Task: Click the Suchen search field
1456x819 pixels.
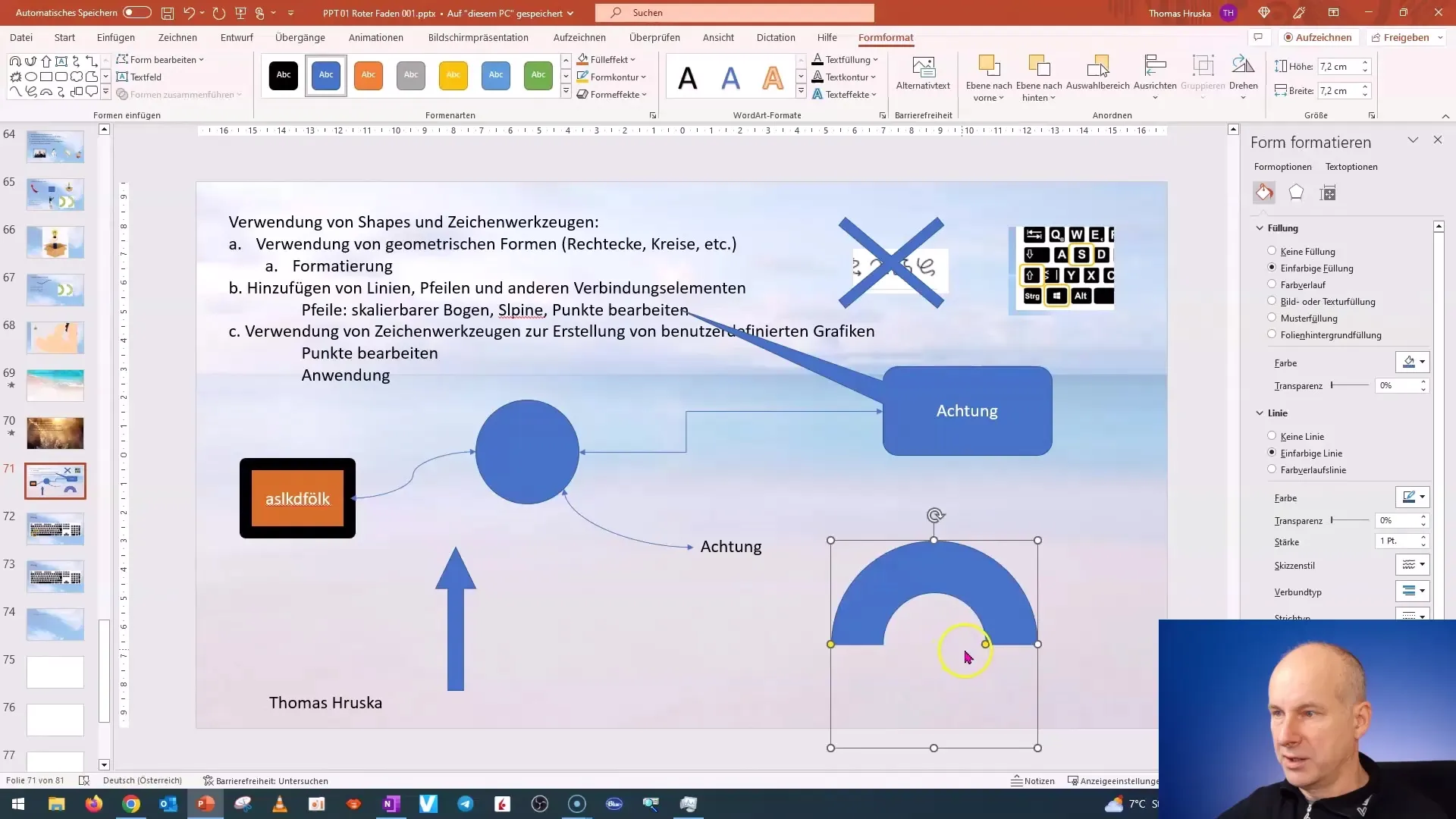Action: (734, 13)
